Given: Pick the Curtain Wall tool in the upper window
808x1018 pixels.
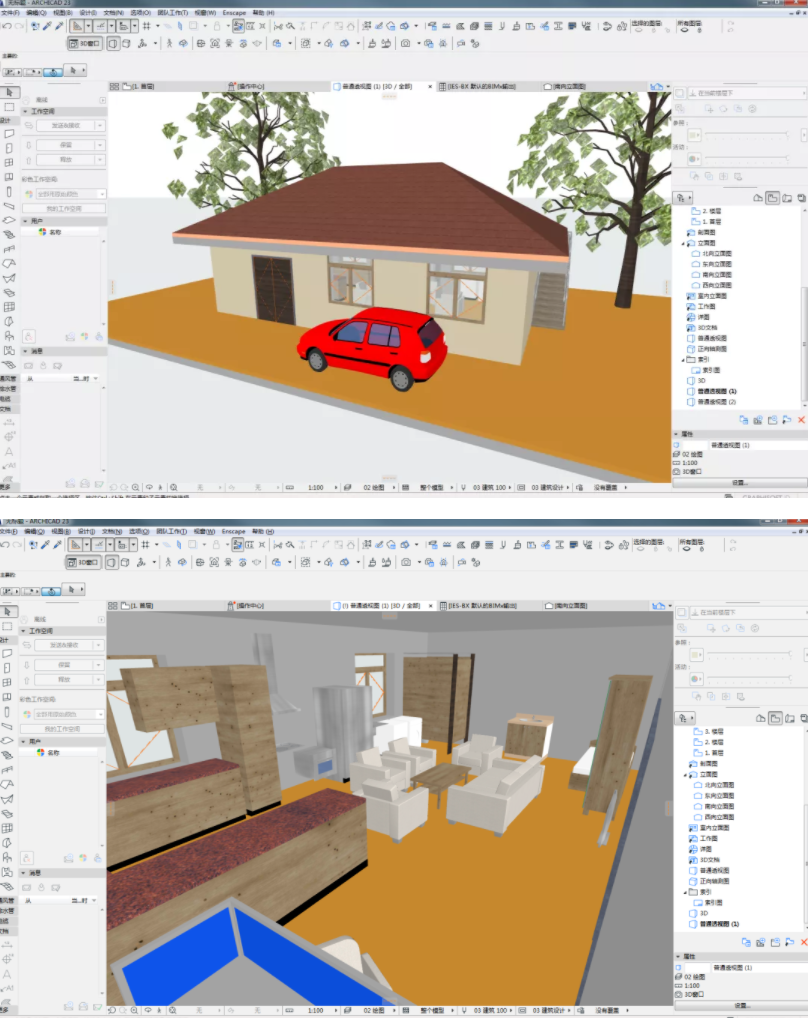Looking at the screenshot, I should click(x=9, y=307).
